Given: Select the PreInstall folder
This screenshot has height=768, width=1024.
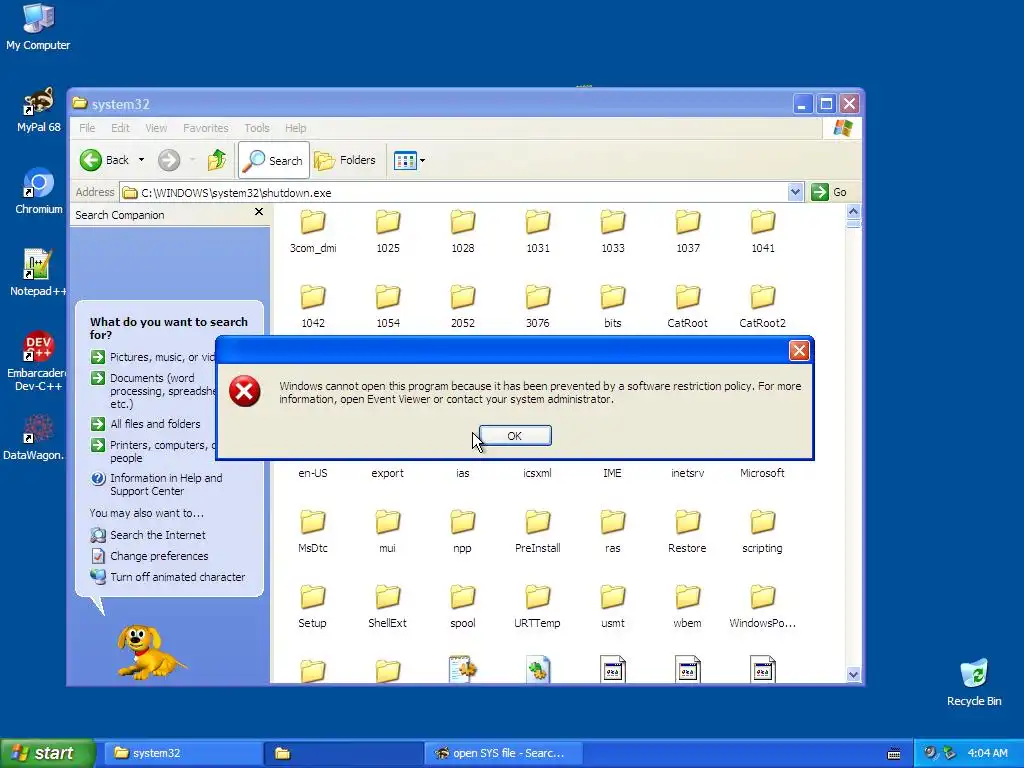Looking at the screenshot, I should [x=538, y=532].
